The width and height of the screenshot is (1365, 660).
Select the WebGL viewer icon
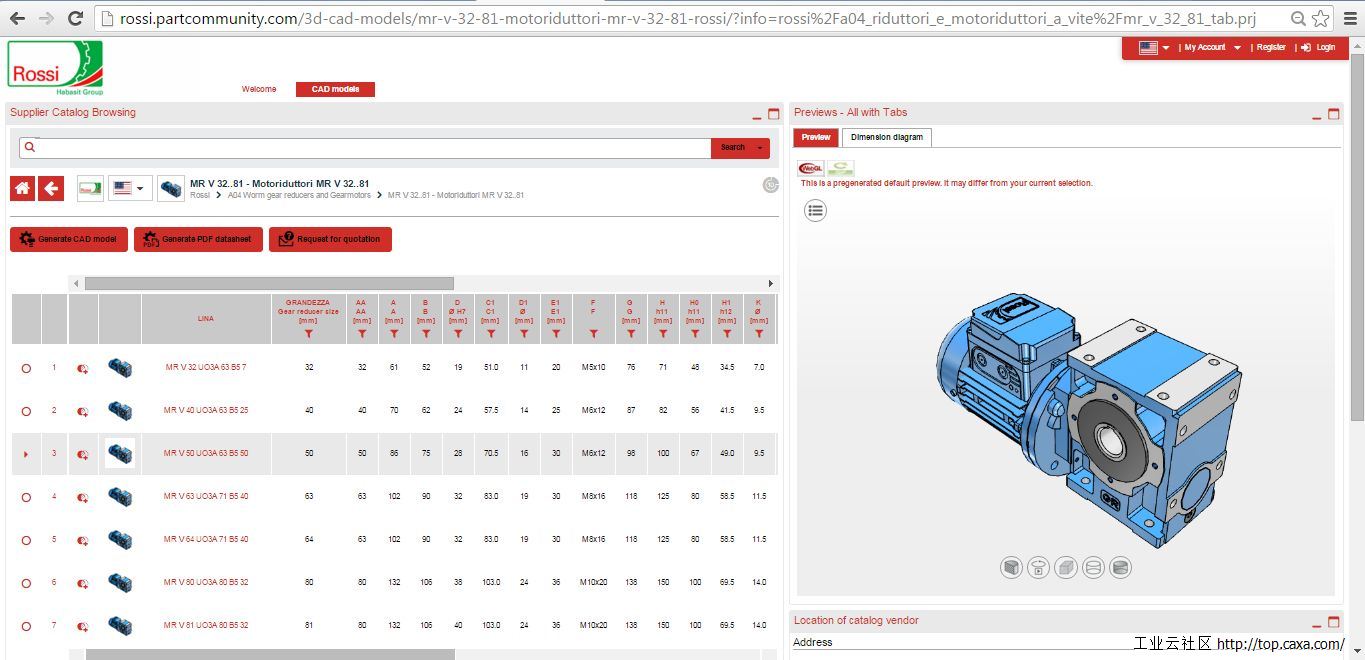(810, 169)
